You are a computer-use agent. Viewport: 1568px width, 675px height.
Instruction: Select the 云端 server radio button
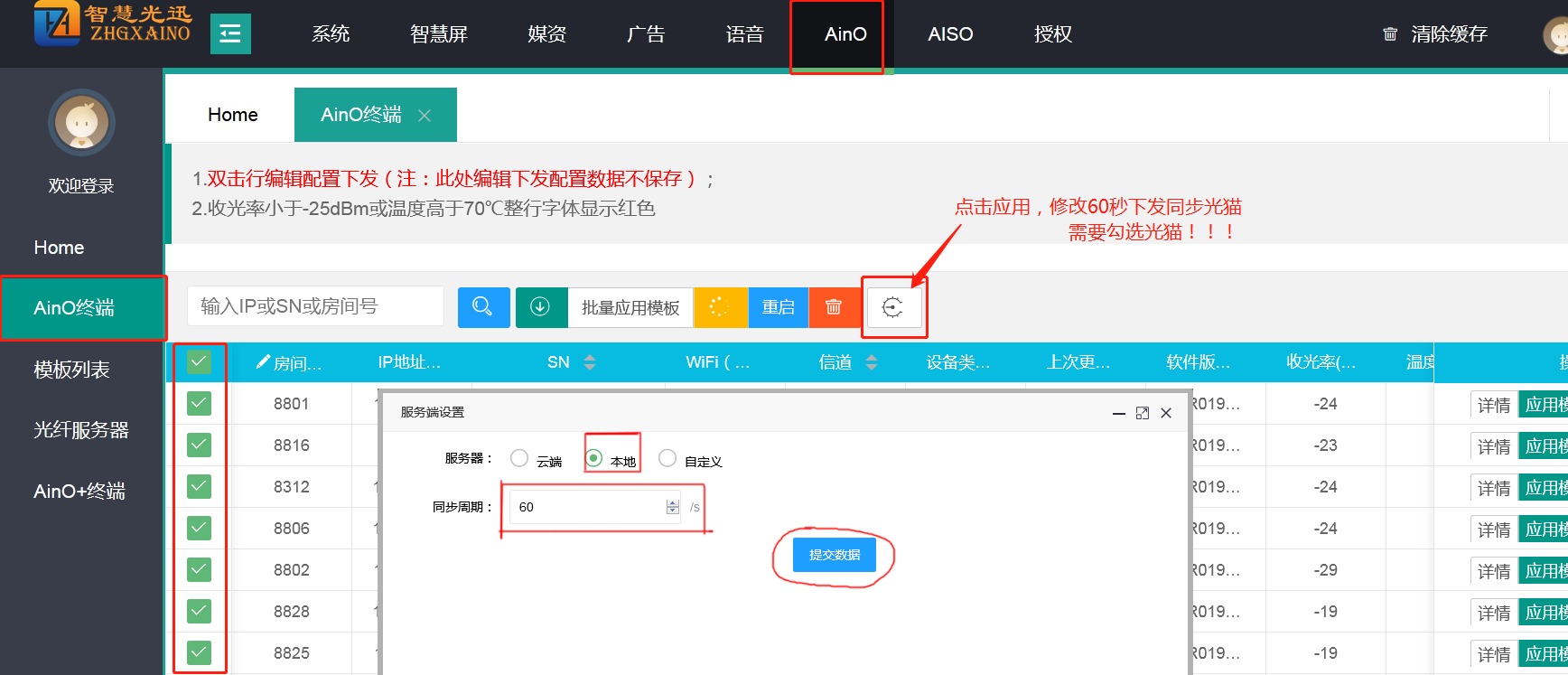point(519,458)
